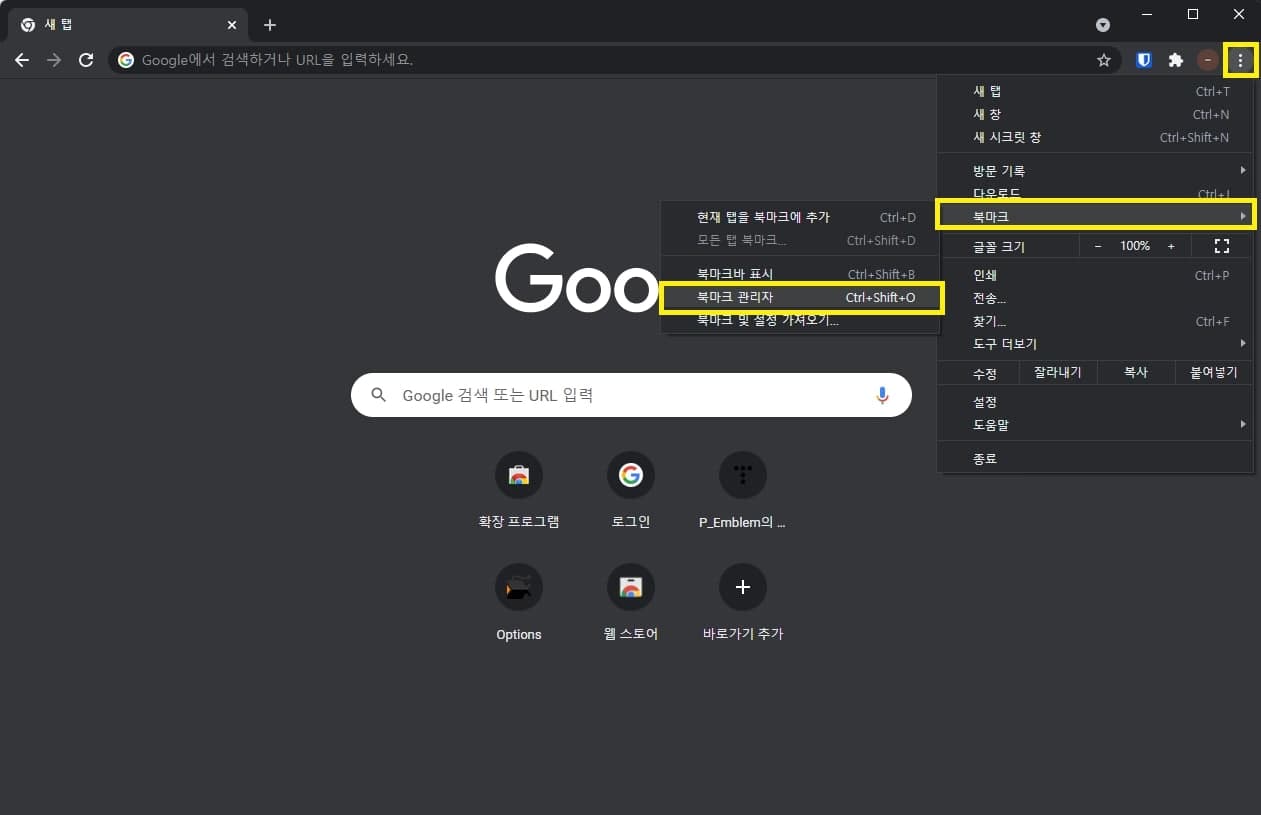This screenshot has width=1261, height=815.
Task: Open the uBlock Origin extension
Action: 1142,60
